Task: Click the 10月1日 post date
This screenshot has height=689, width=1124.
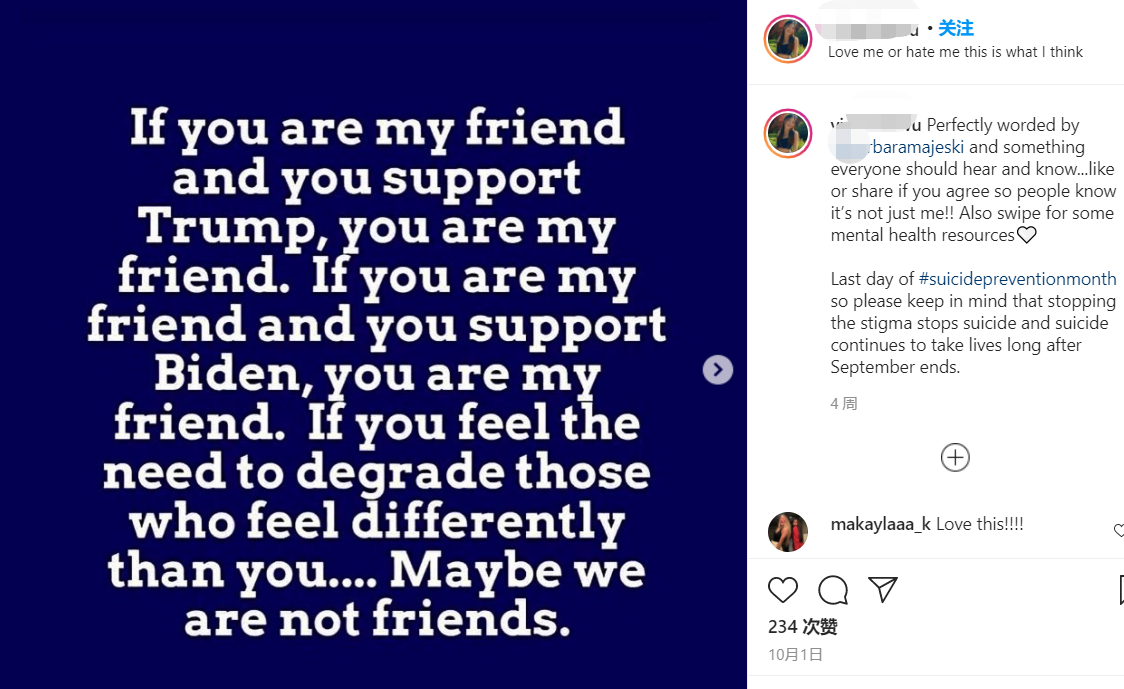Action: pyautogui.click(x=796, y=655)
